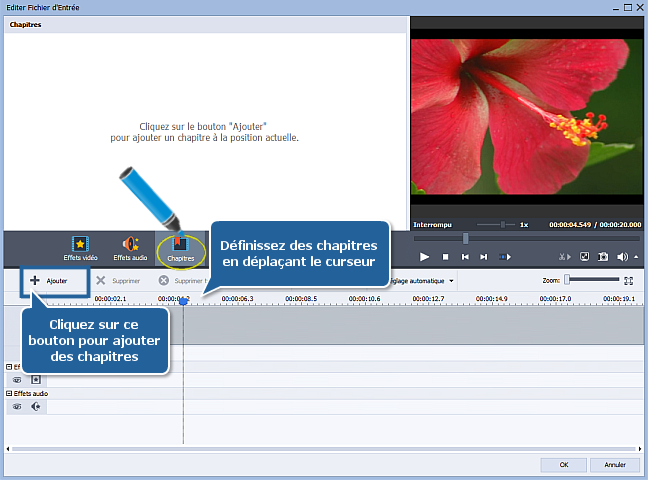
Task: Adjust the timeline Zoom slider handle
Action: 567,280
